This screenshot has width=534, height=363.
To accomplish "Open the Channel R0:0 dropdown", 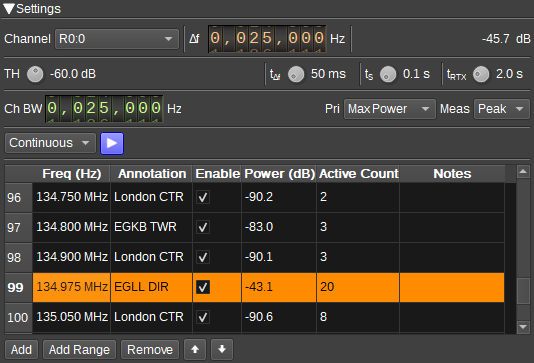I will click(117, 39).
